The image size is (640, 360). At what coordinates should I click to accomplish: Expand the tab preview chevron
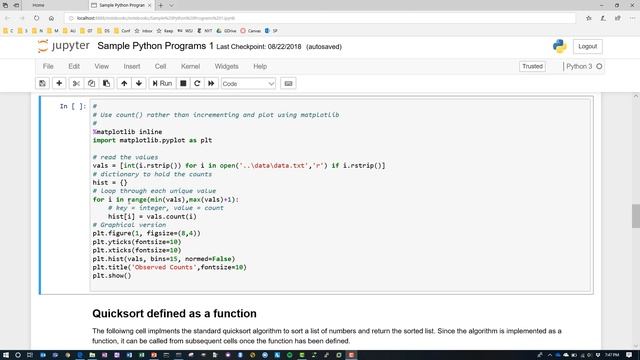click(171, 5)
